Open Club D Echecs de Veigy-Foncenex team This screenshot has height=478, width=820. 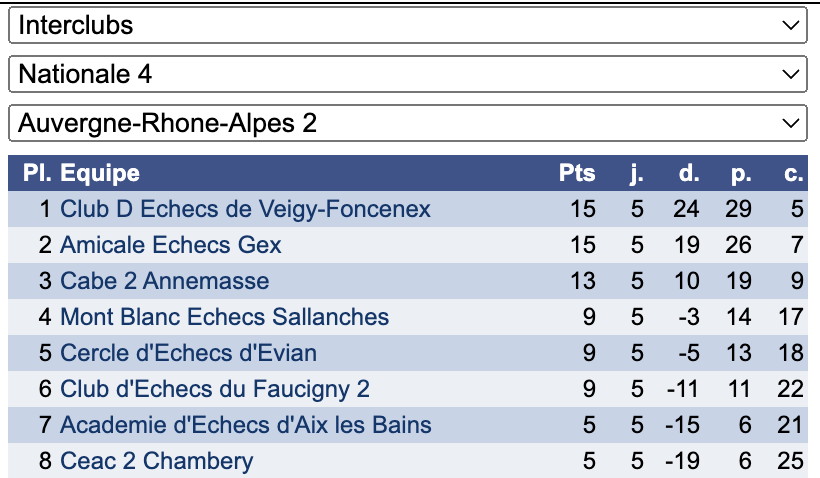tap(245, 209)
